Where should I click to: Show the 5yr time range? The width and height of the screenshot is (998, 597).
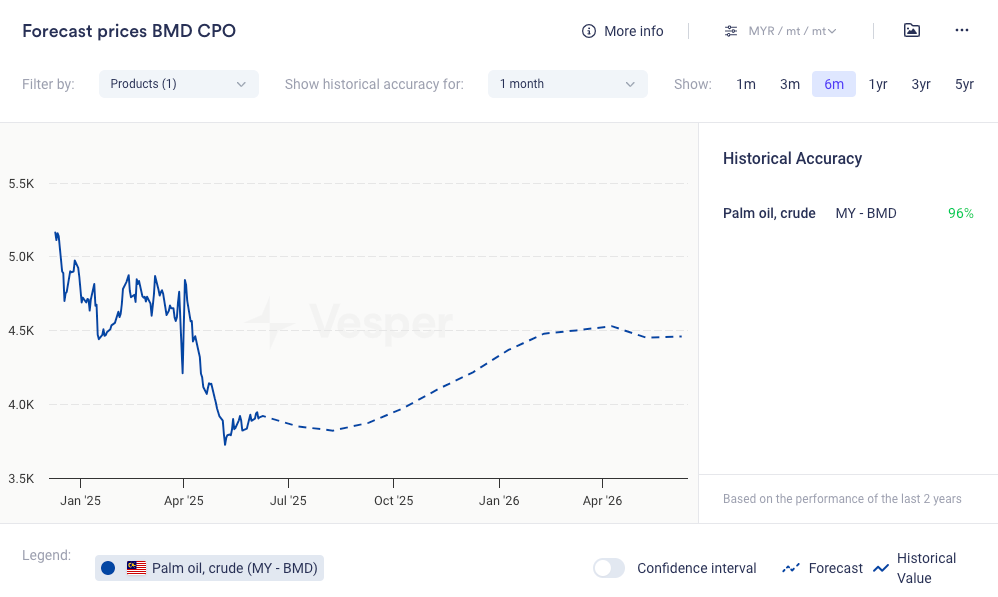tap(964, 84)
